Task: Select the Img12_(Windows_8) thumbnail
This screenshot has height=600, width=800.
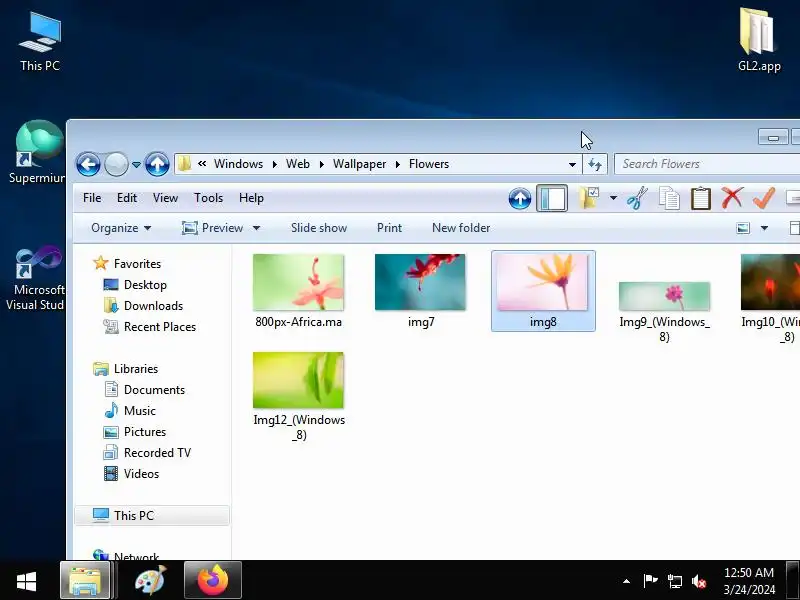Action: coord(299,395)
